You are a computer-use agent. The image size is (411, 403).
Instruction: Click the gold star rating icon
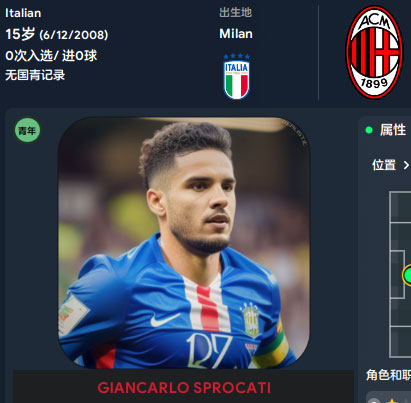tap(392, 401)
